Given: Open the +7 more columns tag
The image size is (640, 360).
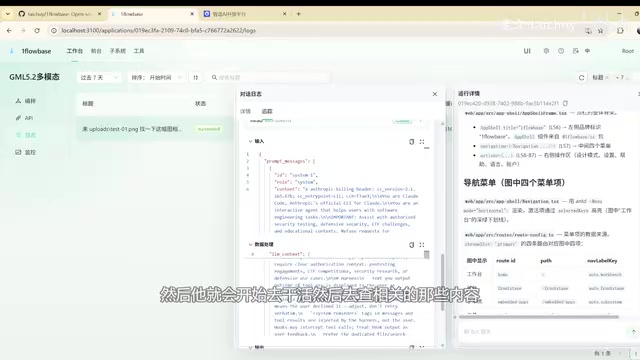Looking at the screenshot, I should [621, 78].
